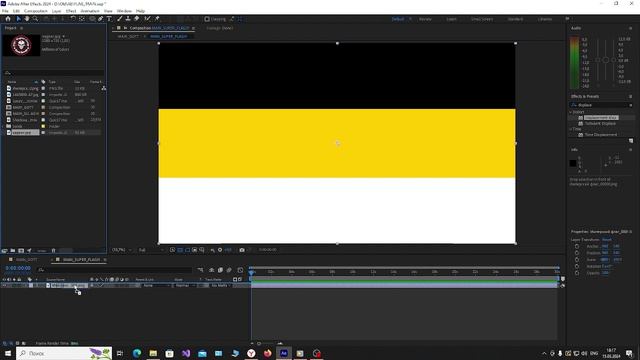Open Firefox from the taskbar
Viewport: 640px width, 360px height.
coord(267,353)
